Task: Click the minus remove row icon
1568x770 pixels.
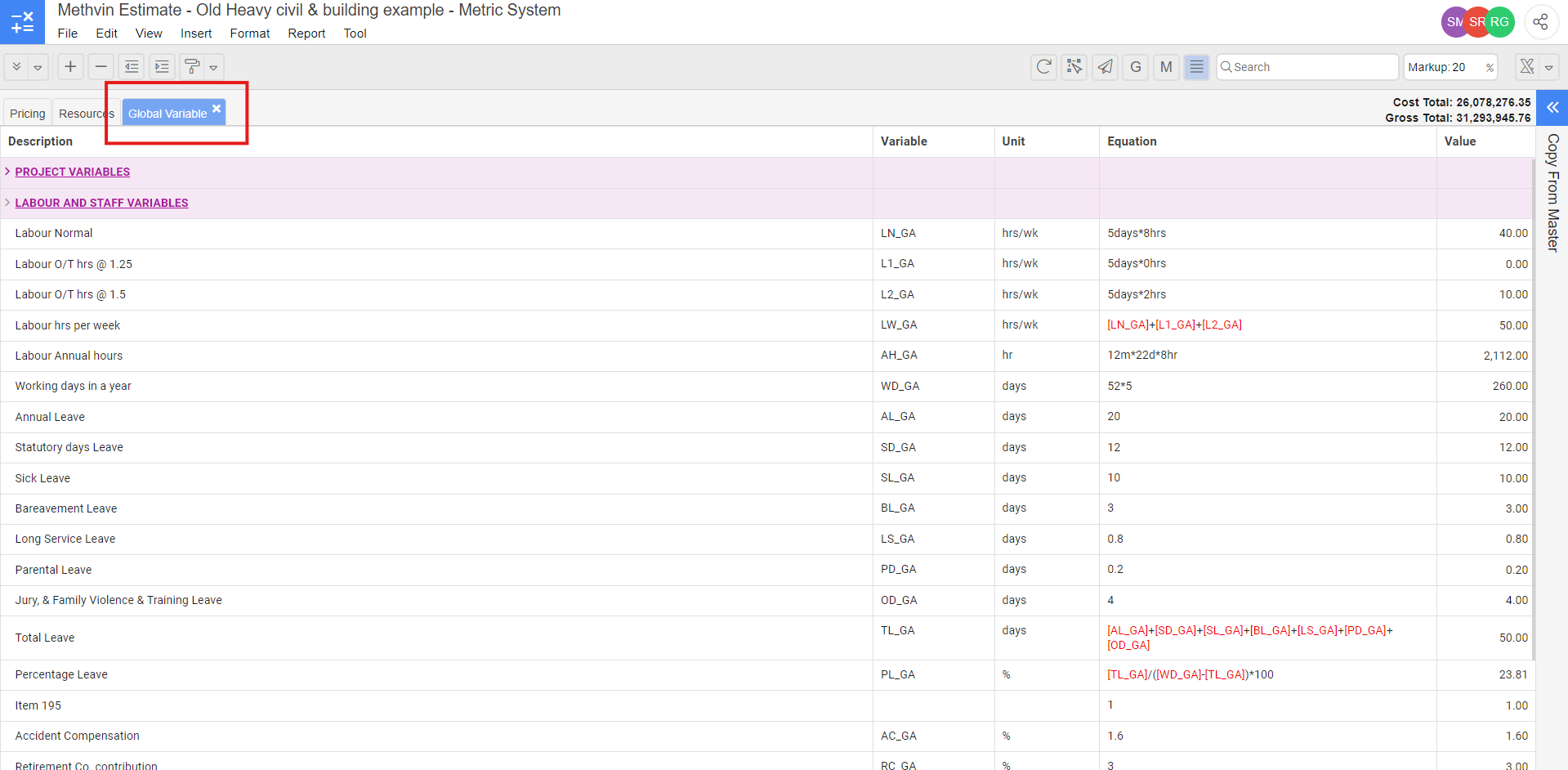Action: point(101,67)
